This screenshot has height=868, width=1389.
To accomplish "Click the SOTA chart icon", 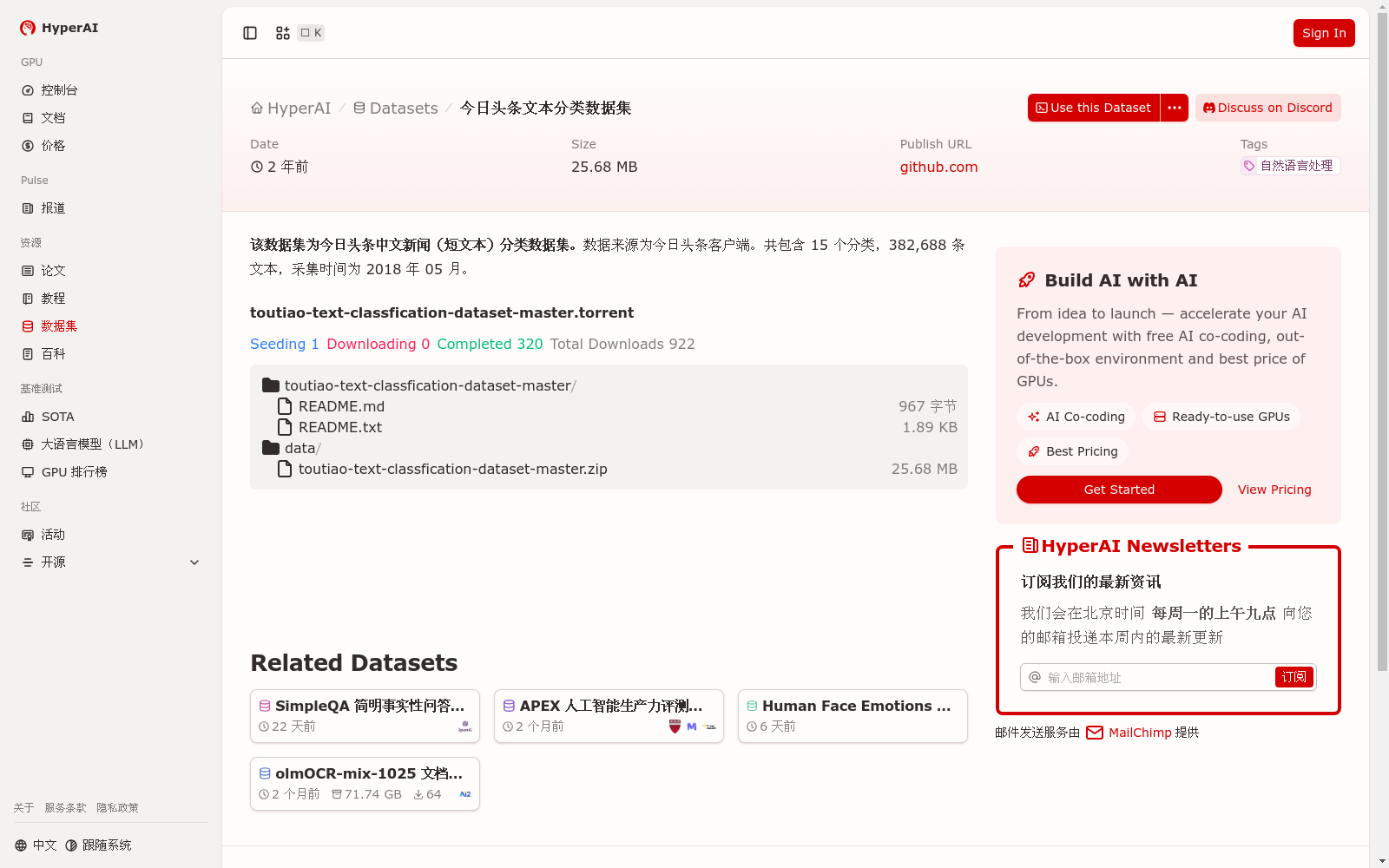I will pyautogui.click(x=28, y=417).
